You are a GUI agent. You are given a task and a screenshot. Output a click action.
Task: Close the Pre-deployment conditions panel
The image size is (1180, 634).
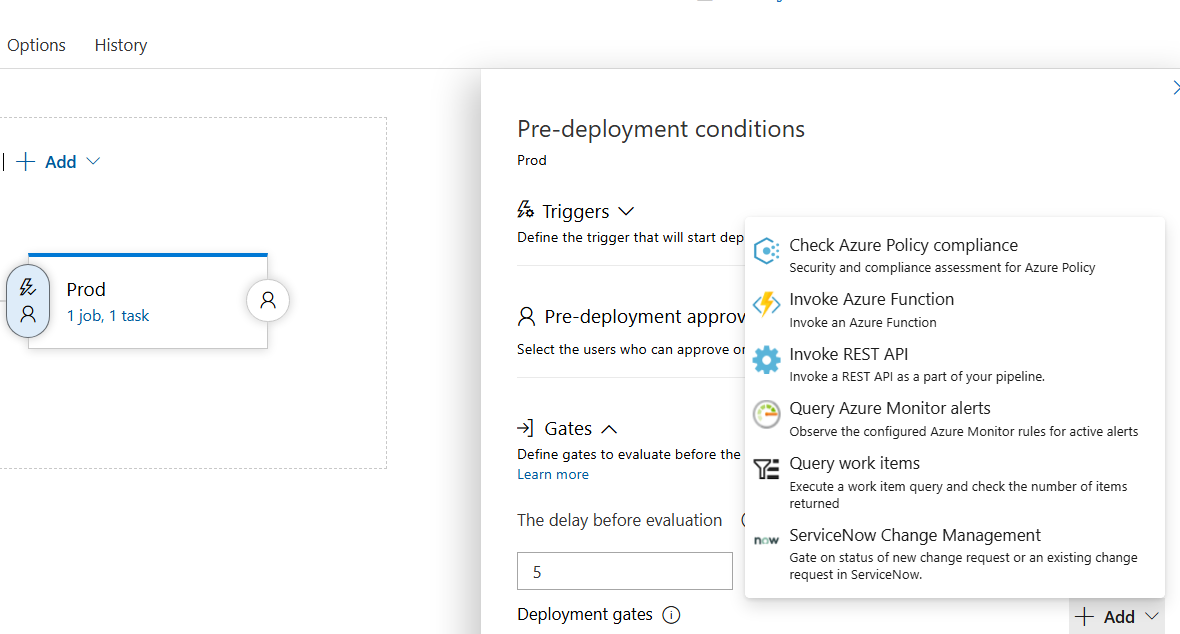1175,87
